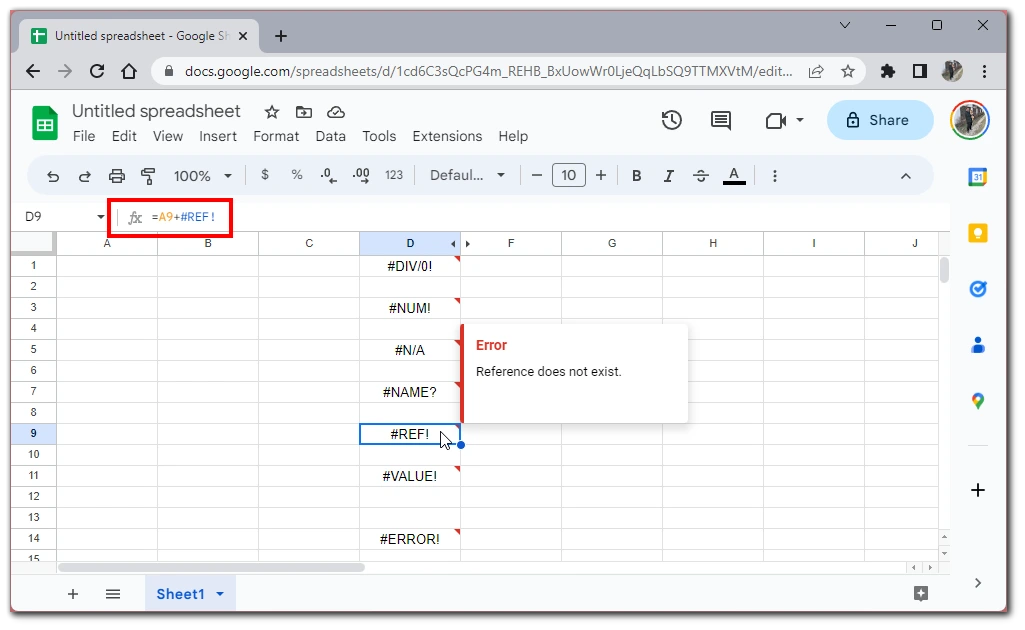Open the font family dropdown
The height and width of the screenshot is (630, 1025).
[x=465, y=175]
